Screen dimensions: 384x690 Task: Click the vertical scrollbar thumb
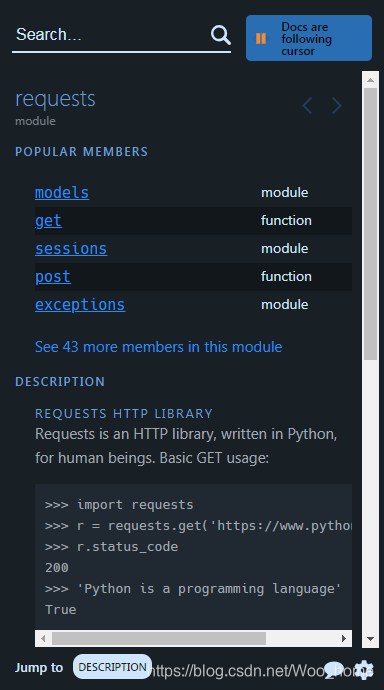click(370, 224)
